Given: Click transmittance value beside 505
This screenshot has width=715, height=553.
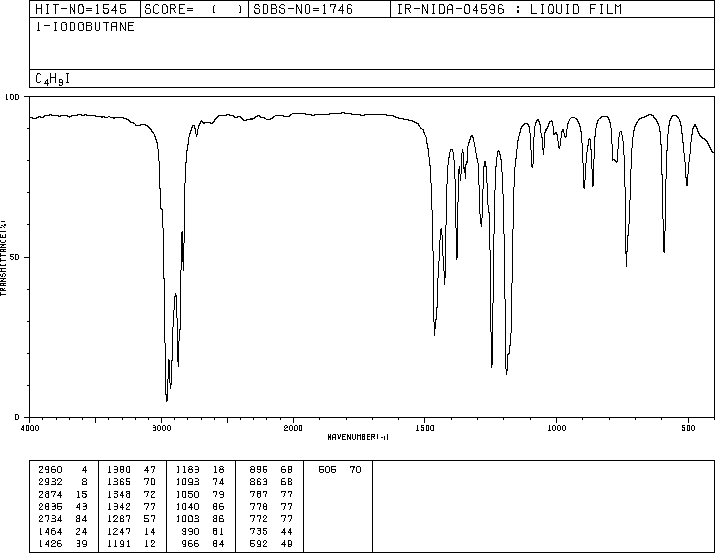Looking at the screenshot, I should point(356,470).
